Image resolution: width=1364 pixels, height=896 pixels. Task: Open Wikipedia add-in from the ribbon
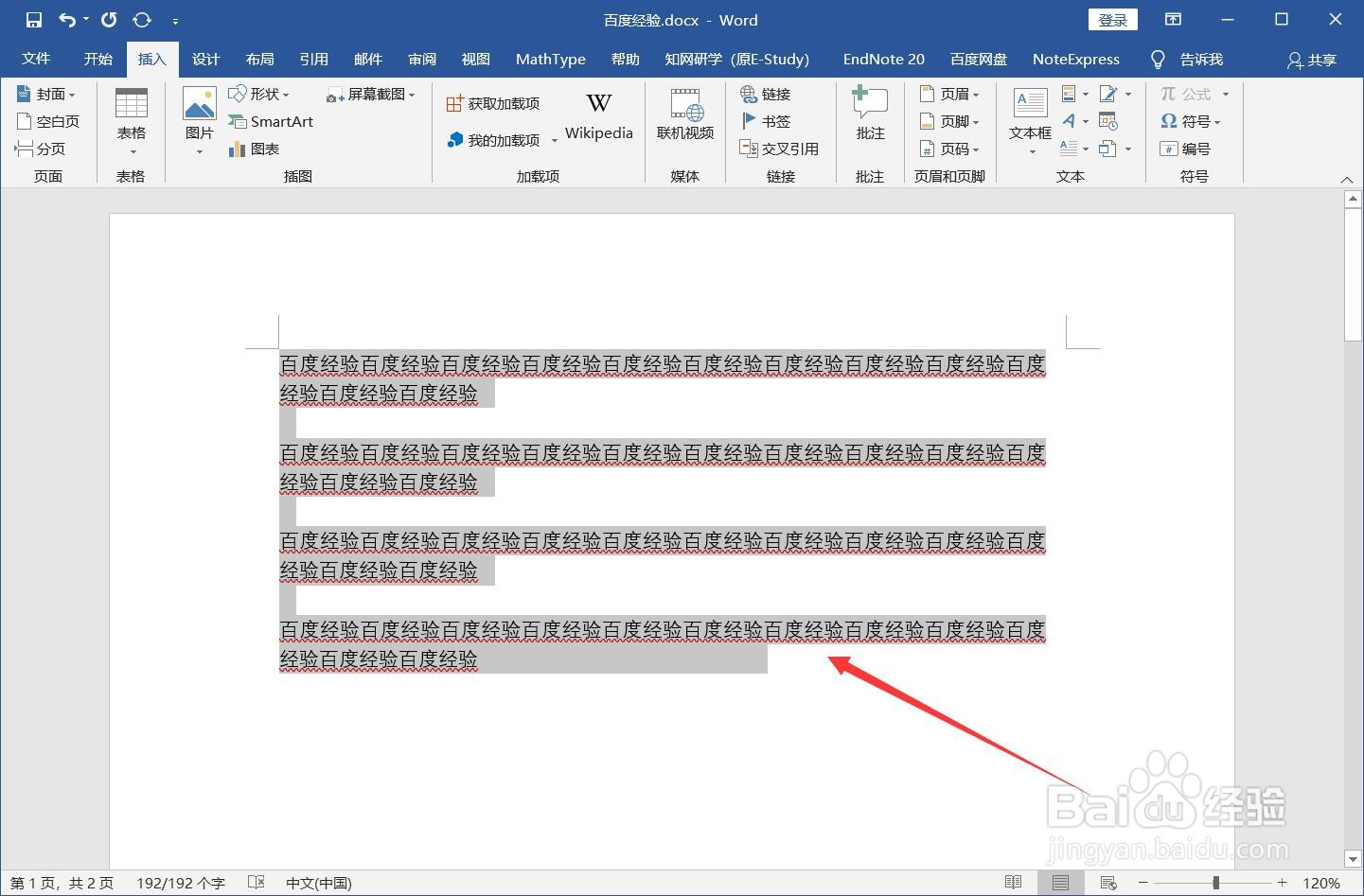click(x=598, y=115)
